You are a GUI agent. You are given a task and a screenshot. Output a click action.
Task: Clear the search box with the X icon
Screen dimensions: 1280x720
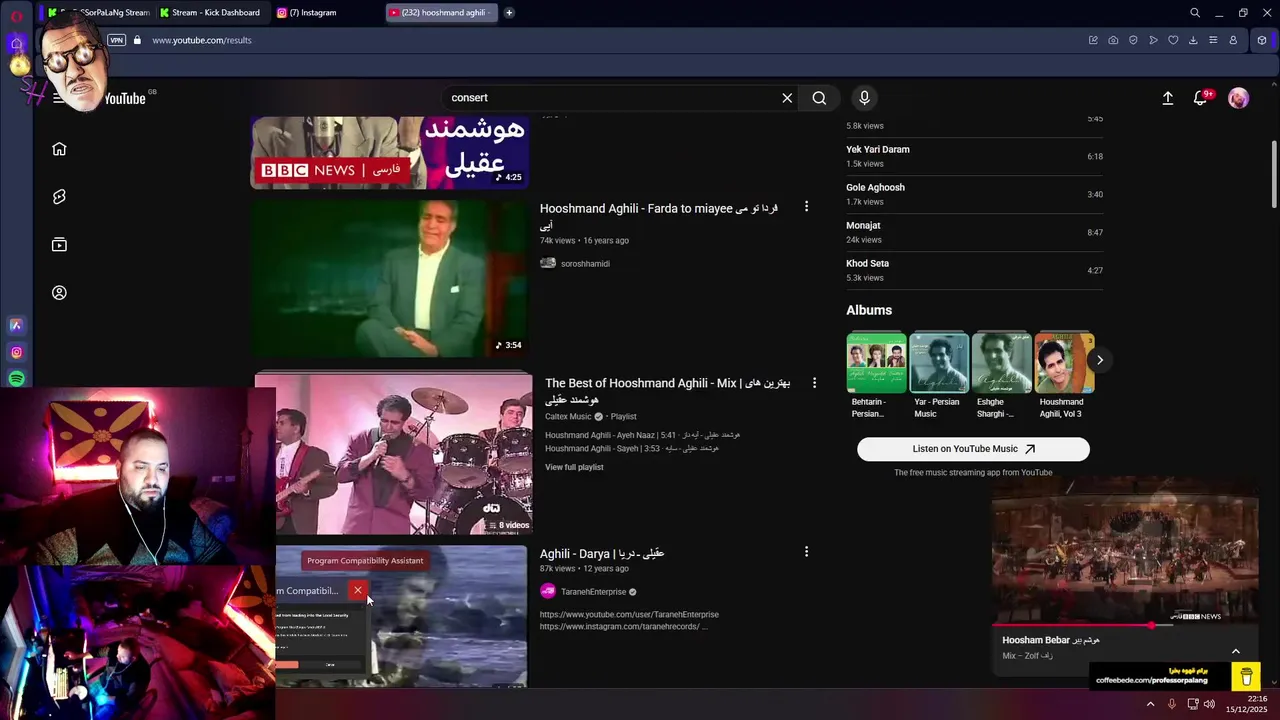tap(787, 98)
